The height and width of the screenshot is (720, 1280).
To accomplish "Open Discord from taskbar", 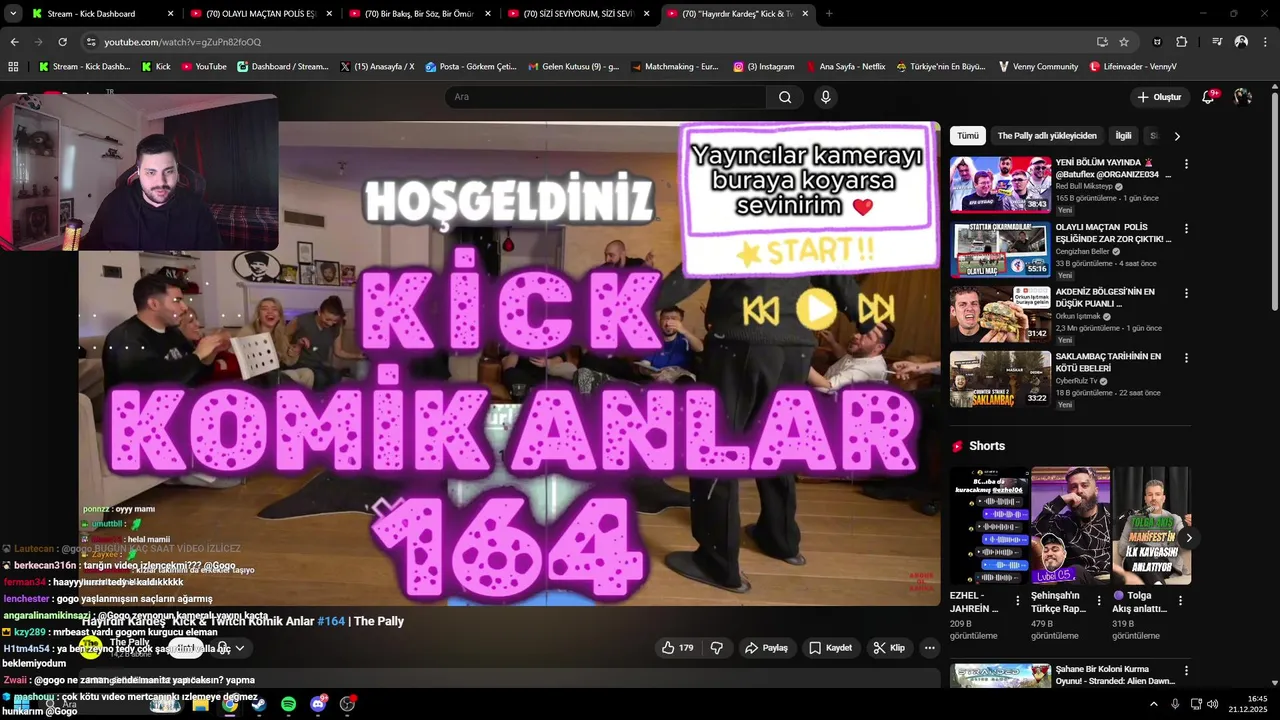I will point(318,704).
